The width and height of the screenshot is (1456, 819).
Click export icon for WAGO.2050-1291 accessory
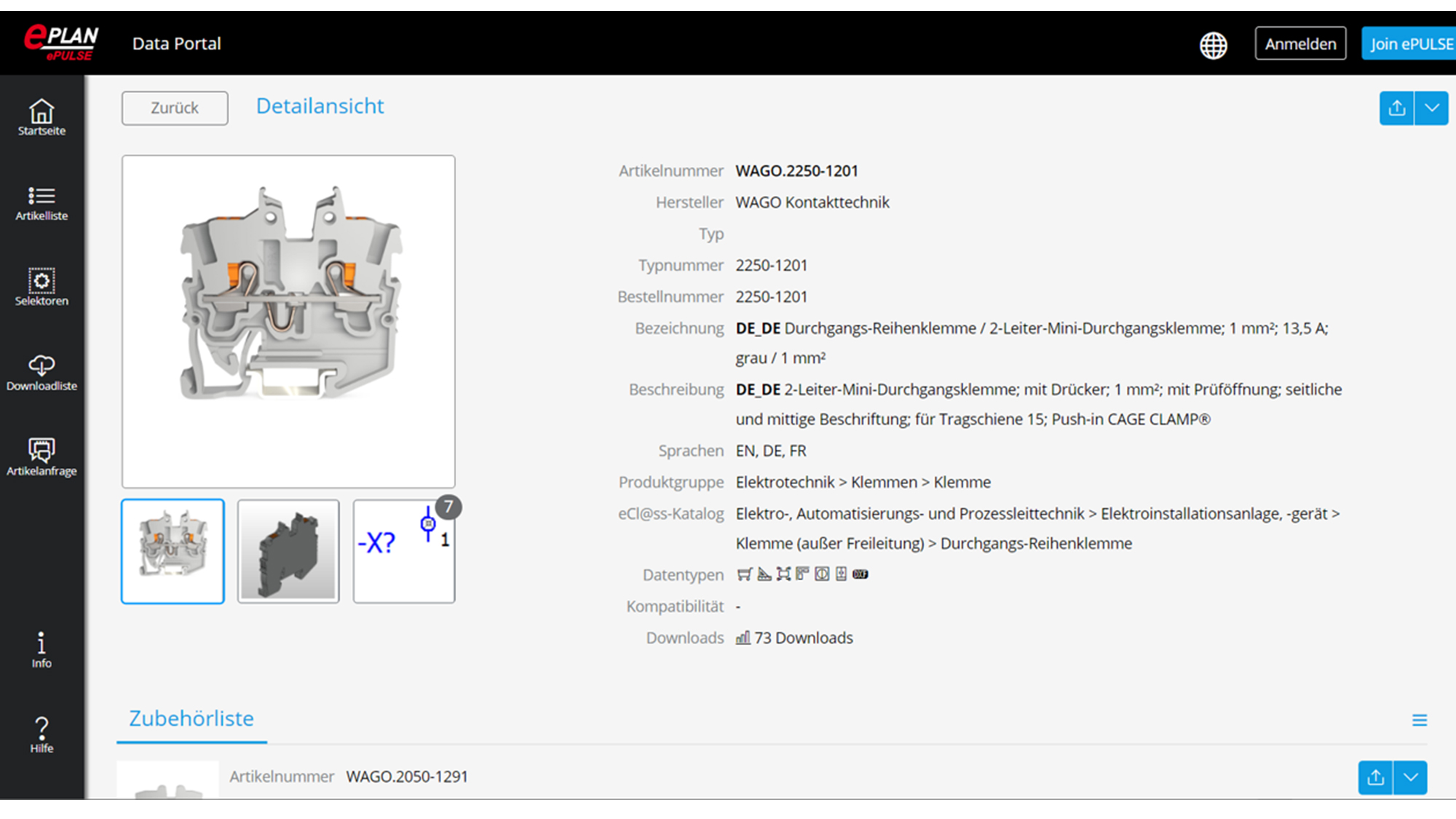[x=1375, y=778]
